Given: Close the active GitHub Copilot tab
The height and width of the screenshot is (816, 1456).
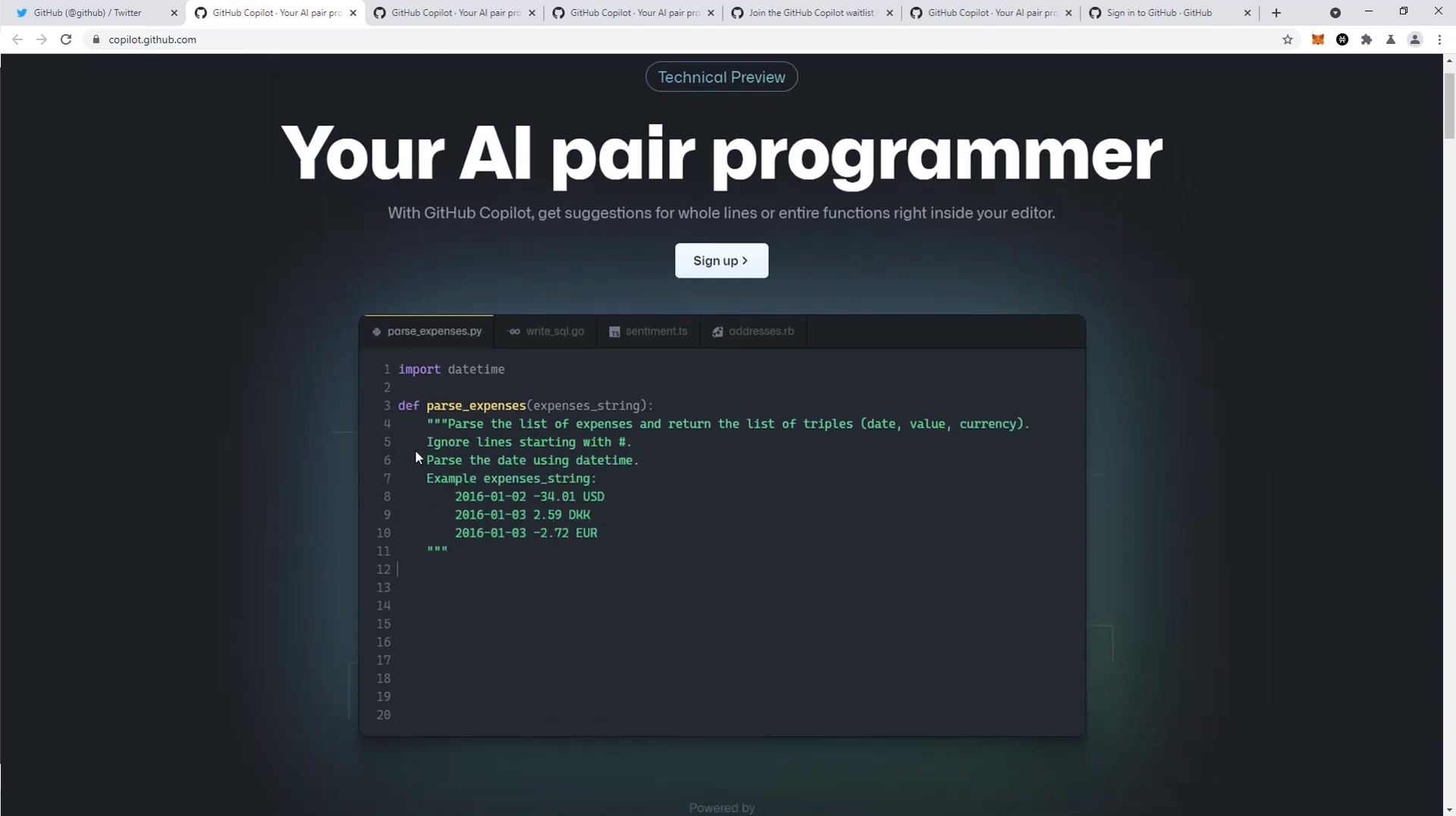Looking at the screenshot, I should [x=353, y=13].
